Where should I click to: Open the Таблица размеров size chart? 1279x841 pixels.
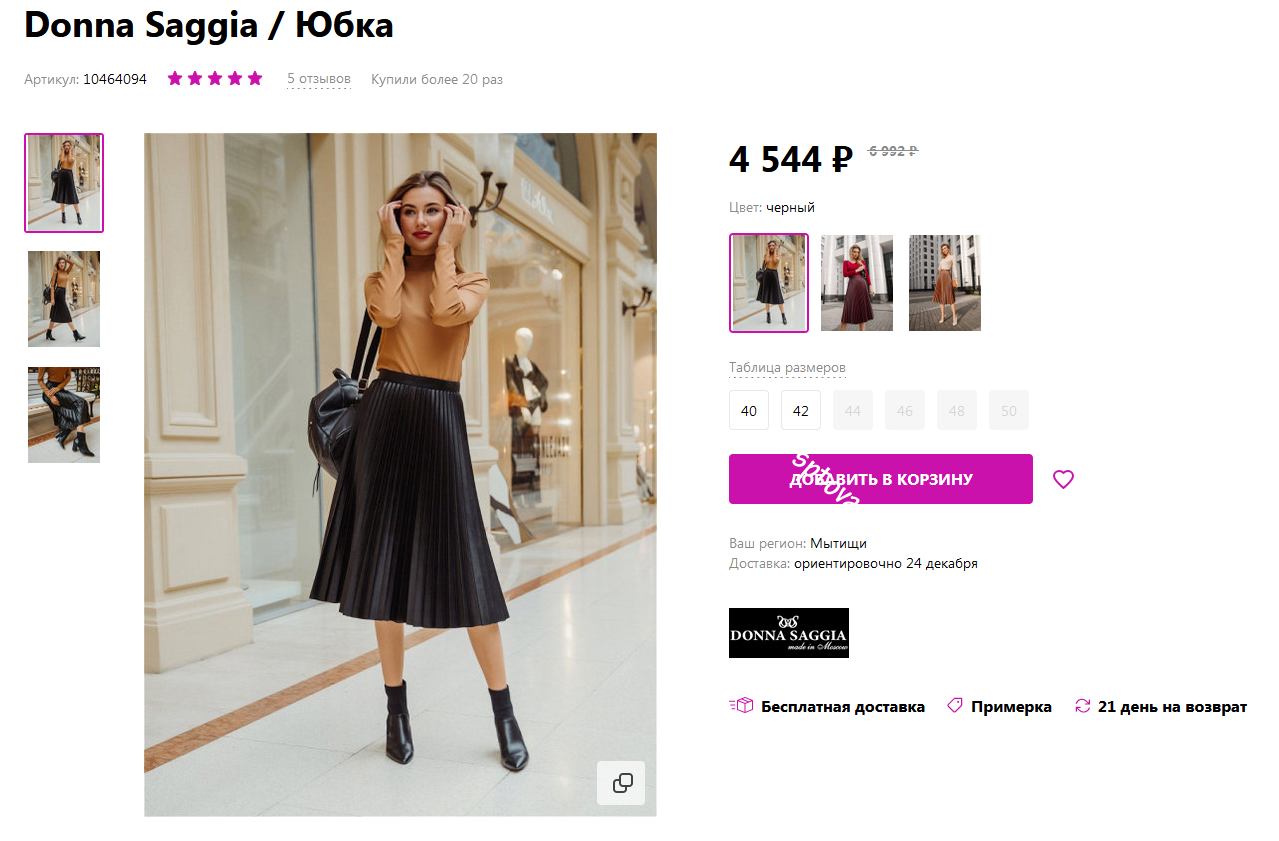pyautogui.click(x=787, y=368)
